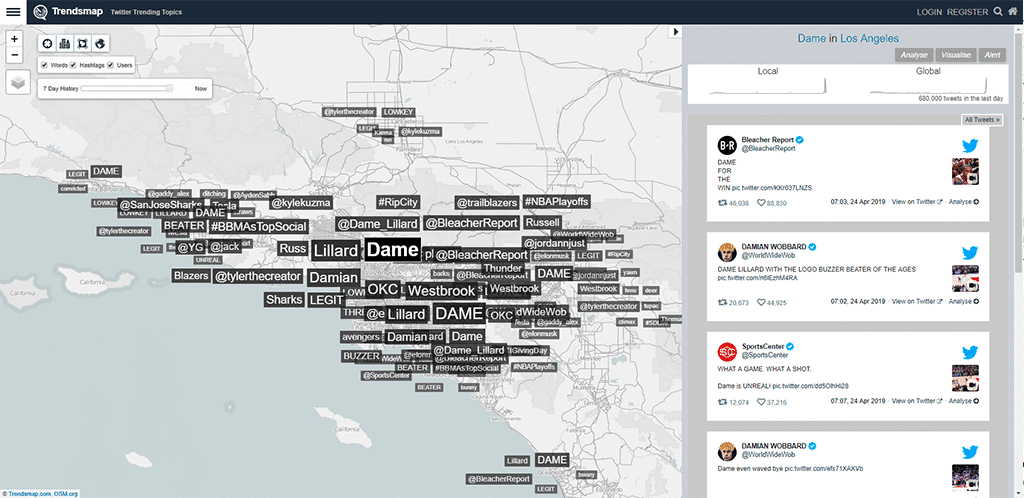
Task: Click the locate-me crosshair icon
Action: pyautogui.click(x=47, y=44)
